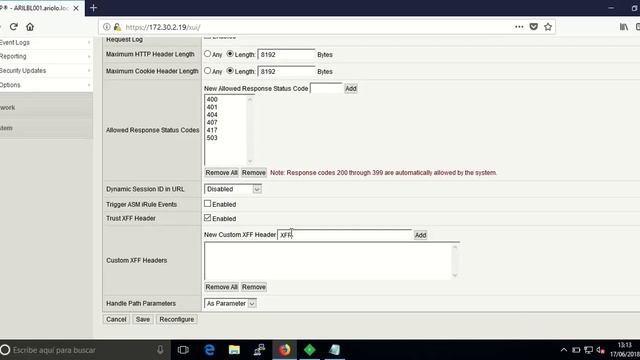Click Remove under status codes list

click(253, 173)
